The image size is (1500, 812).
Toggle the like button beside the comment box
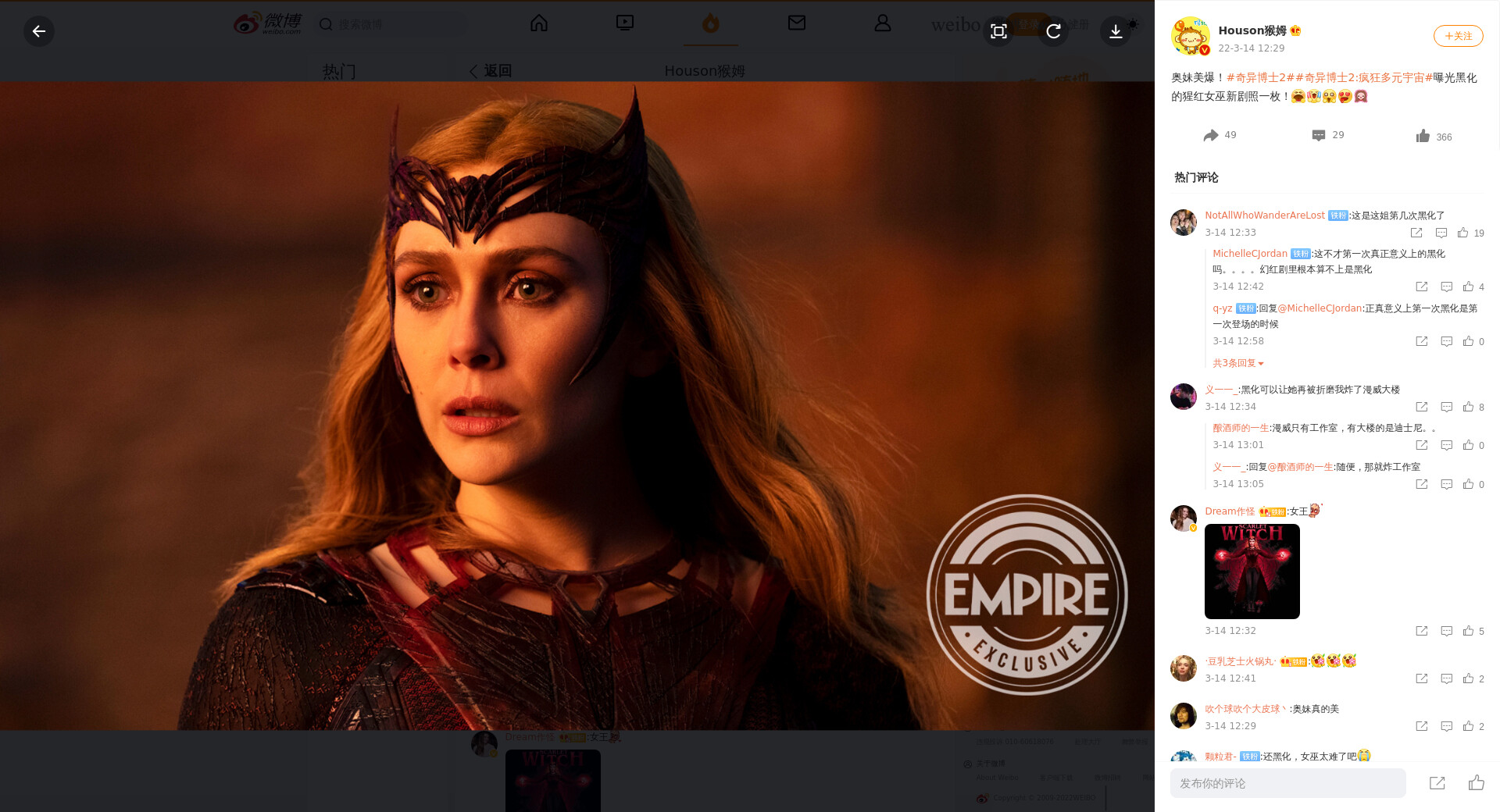click(1476, 783)
